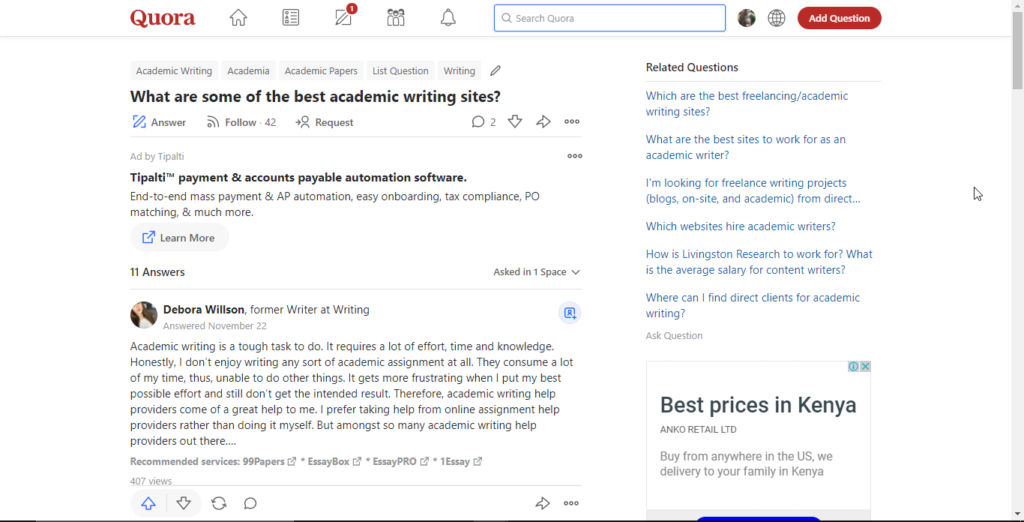Image resolution: width=1024 pixels, height=522 pixels.
Task: Close the Best prices in Kenya ad
Action: pyautogui.click(x=865, y=367)
